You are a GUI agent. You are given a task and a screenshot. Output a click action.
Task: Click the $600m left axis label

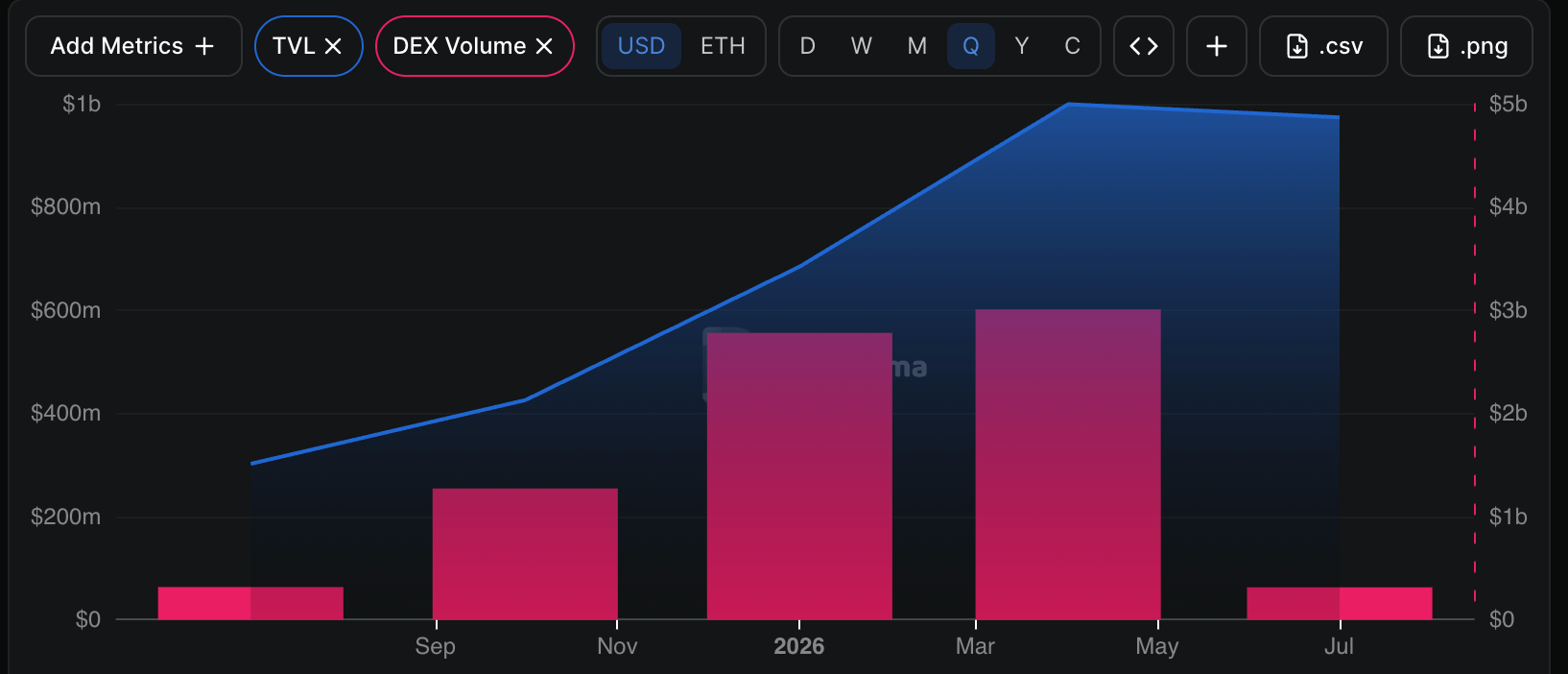[x=65, y=310]
